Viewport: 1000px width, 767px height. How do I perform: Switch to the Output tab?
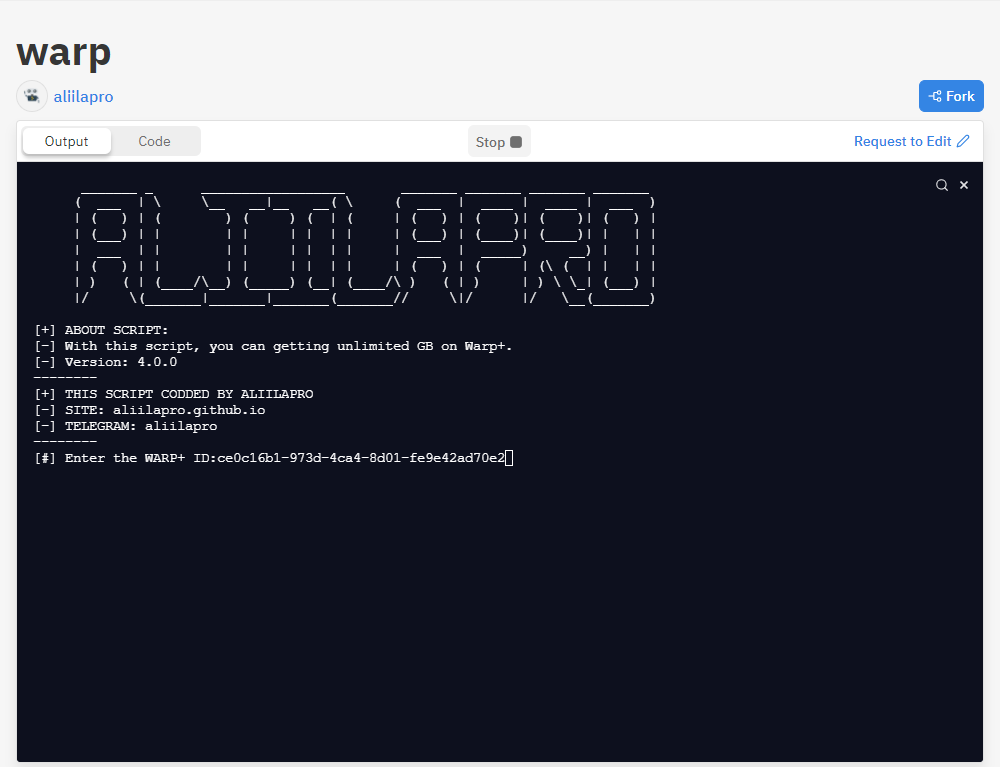click(x=66, y=142)
